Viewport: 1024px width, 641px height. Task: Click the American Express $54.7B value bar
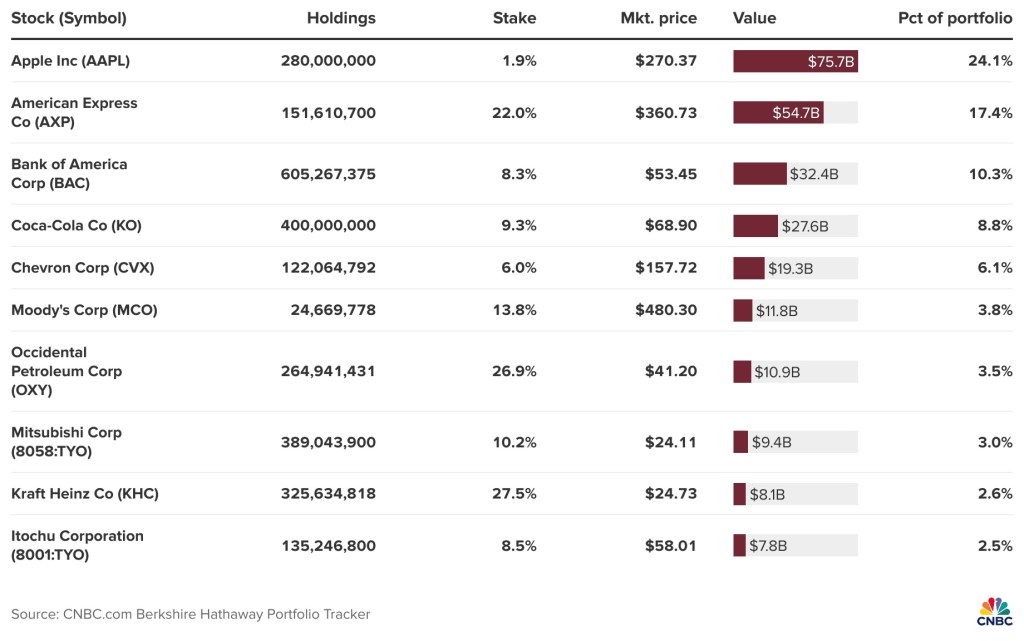pyautogui.click(x=778, y=113)
